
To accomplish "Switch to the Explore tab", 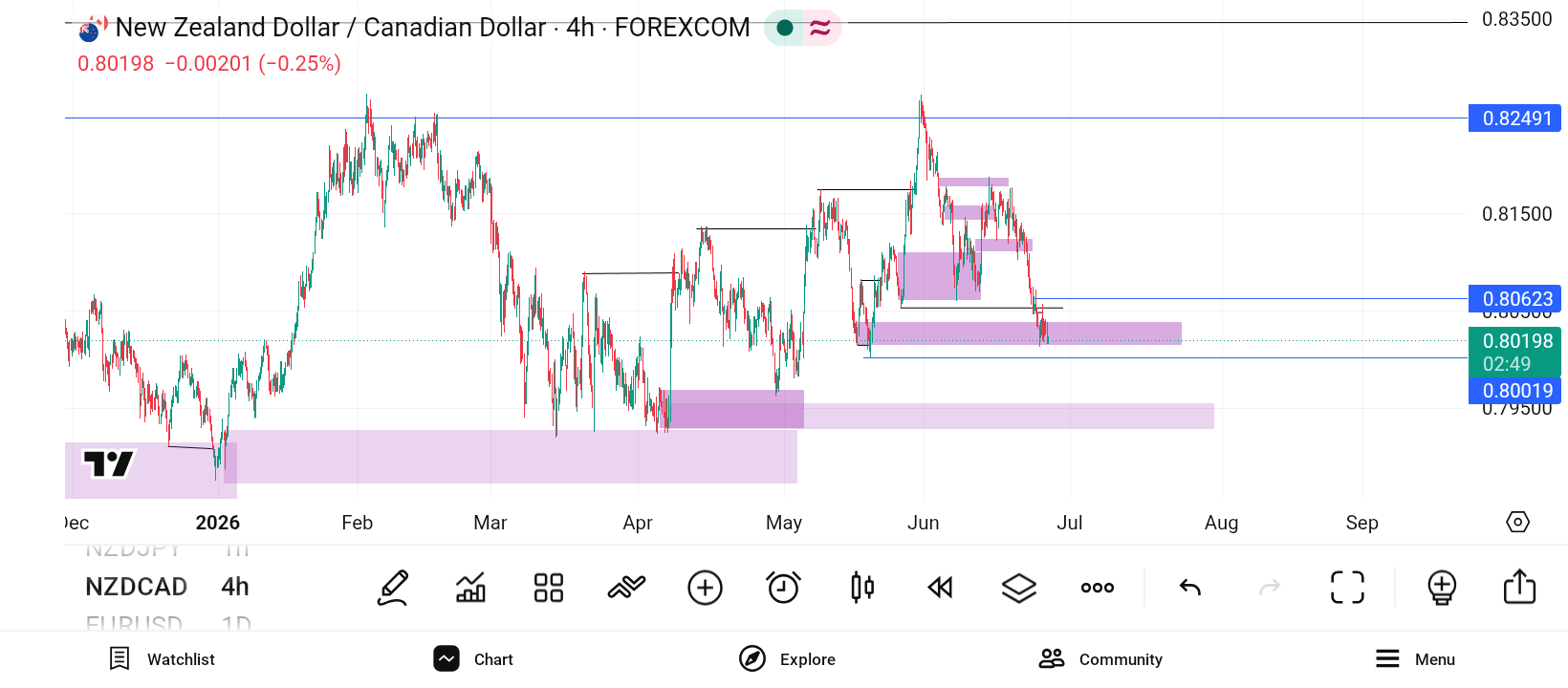I will point(787,659).
